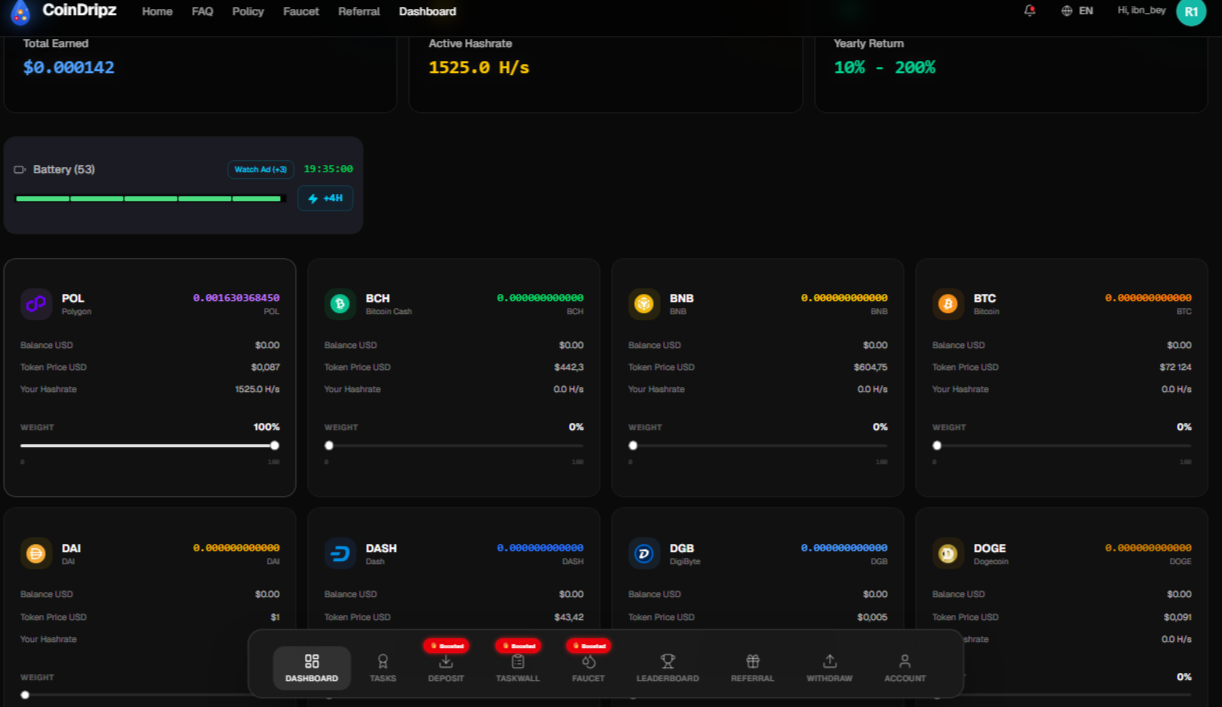Open Taskwall in the bottom dock

(x=518, y=668)
